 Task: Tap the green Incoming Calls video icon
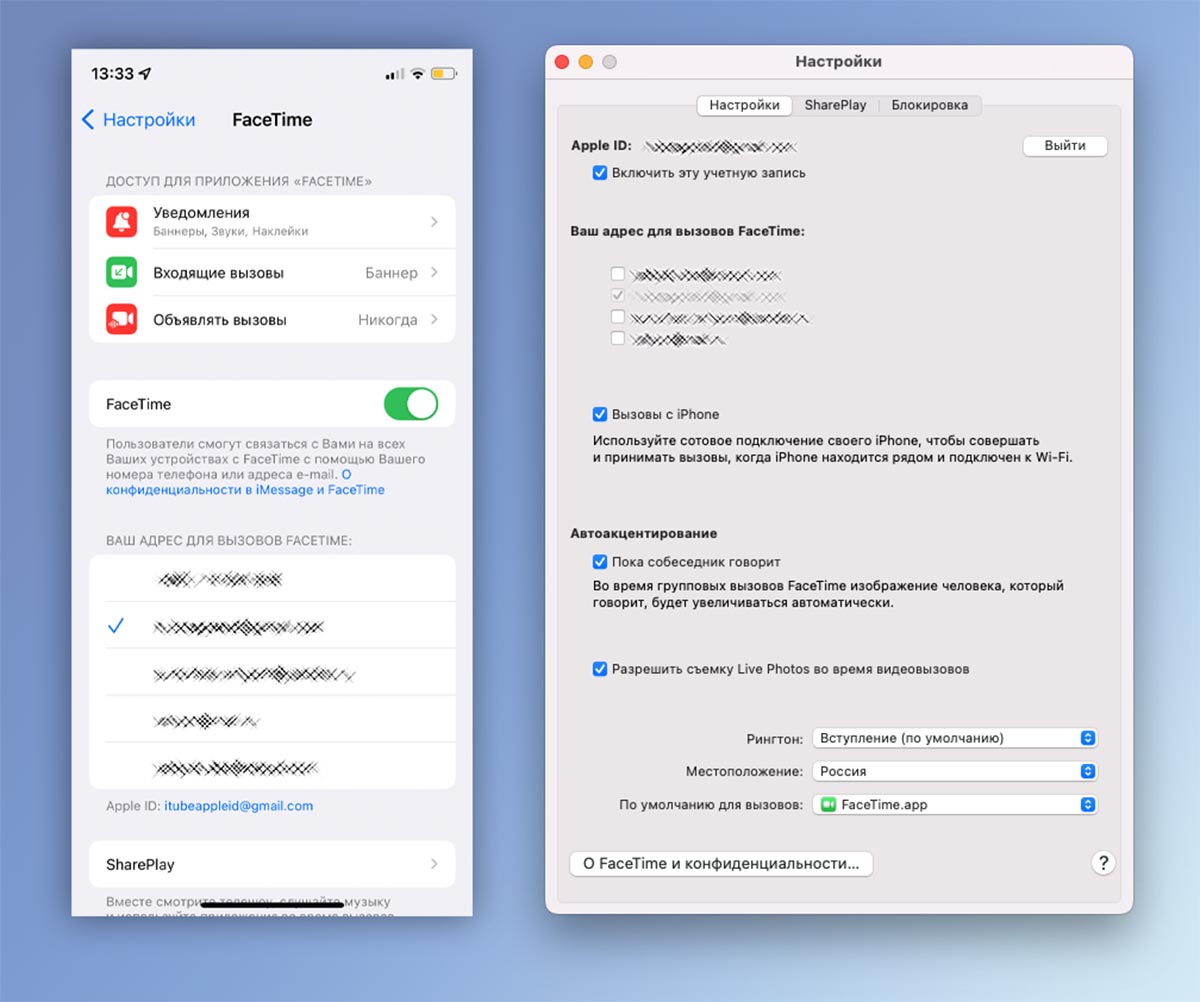coord(122,272)
